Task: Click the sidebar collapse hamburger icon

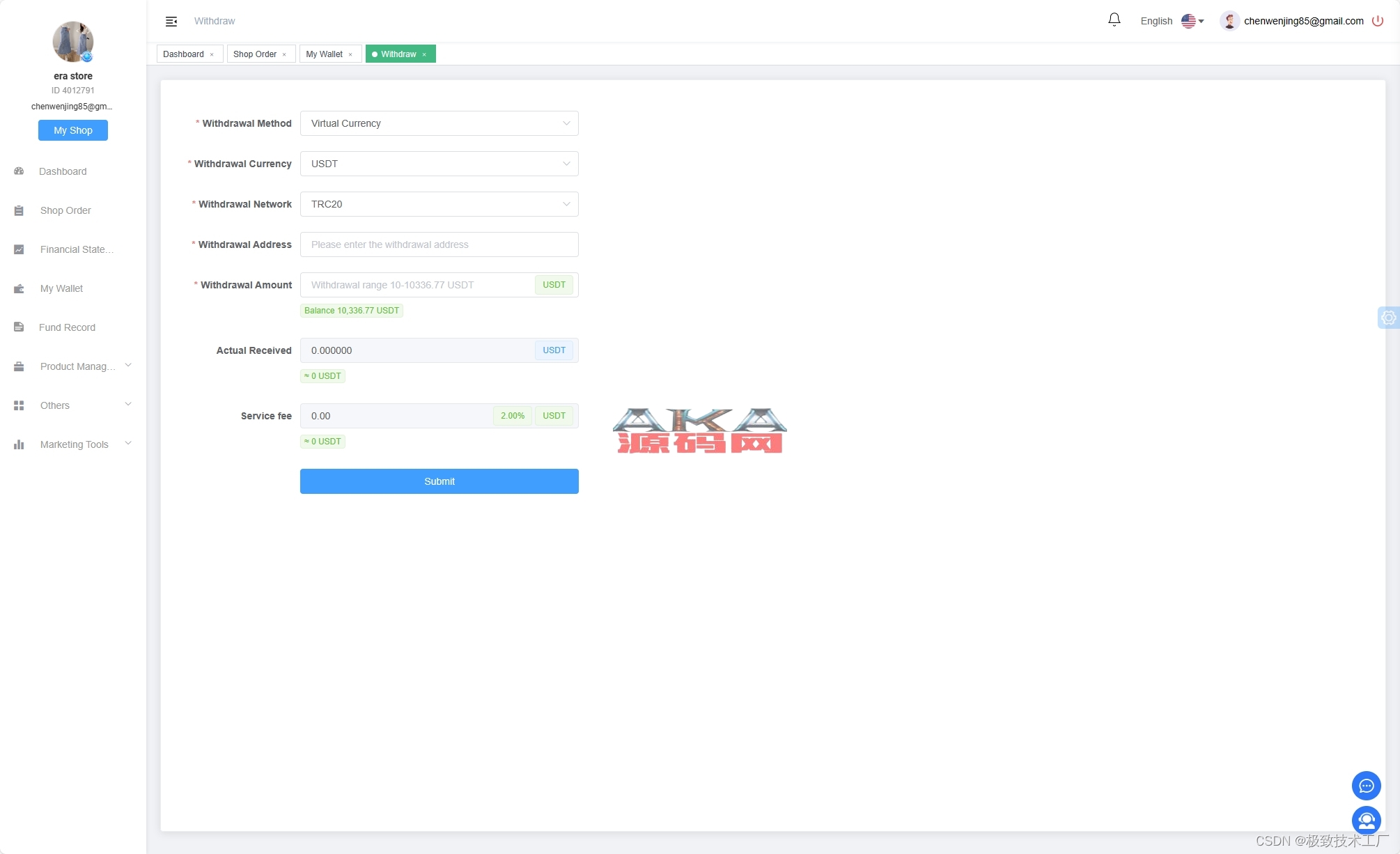Action: click(x=171, y=22)
